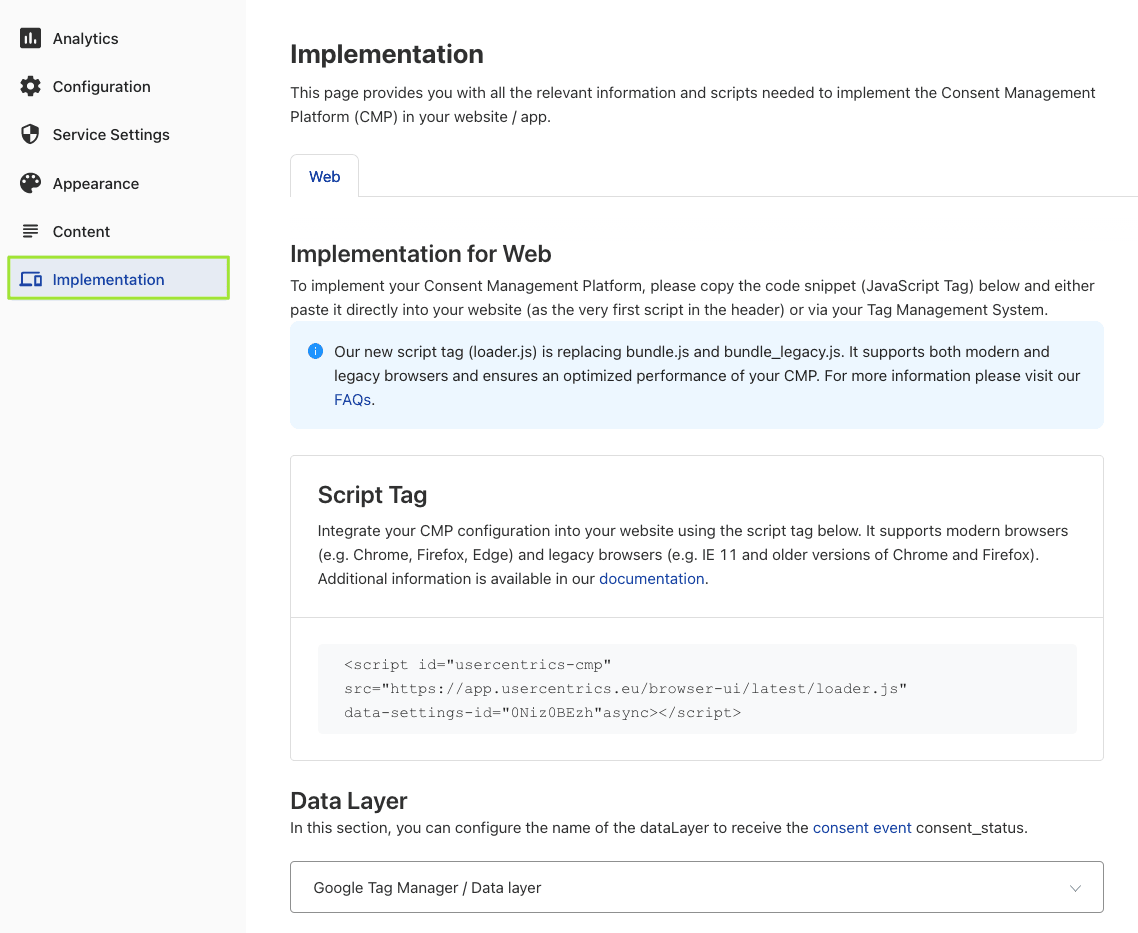Open the Analytics menu label
This screenshot has width=1138, height=933.
click(x=85, y=39)
